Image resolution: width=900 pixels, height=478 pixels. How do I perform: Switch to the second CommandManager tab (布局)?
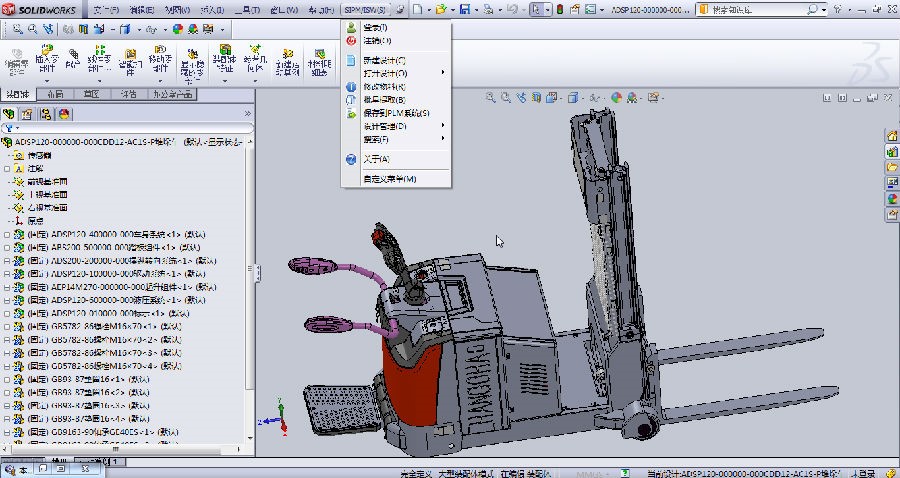tap(55, 94)
